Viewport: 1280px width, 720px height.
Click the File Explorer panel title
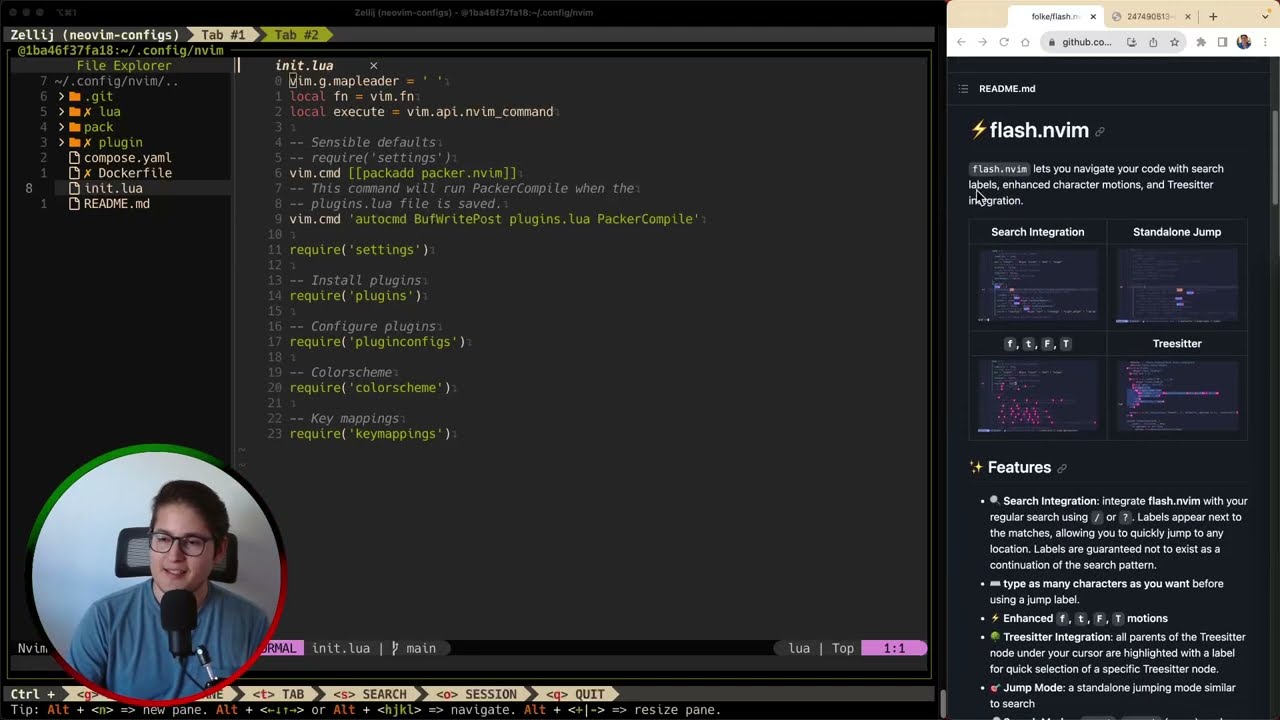tap(124, 66)
